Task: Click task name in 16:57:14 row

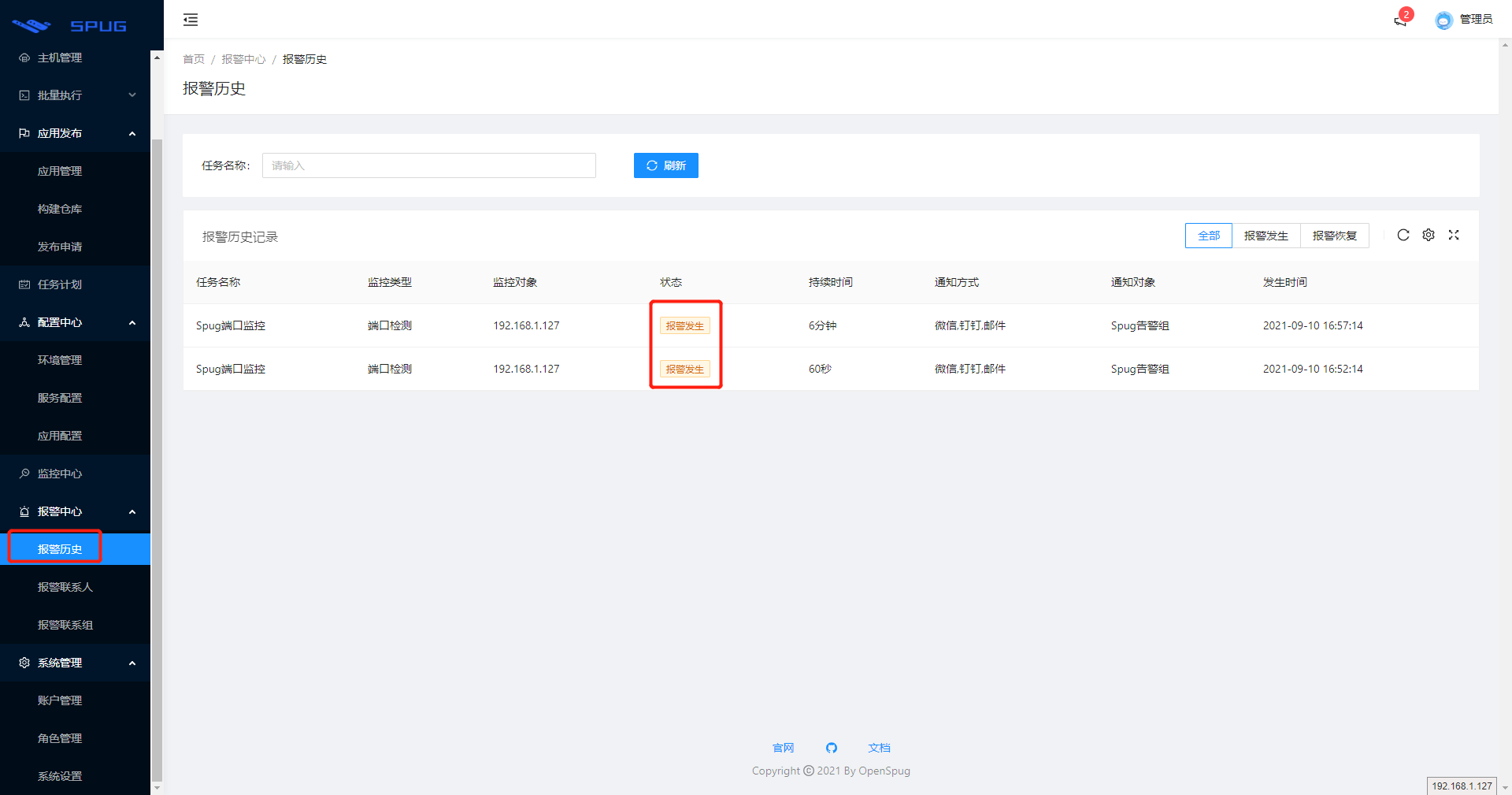Action: (231, 325)
